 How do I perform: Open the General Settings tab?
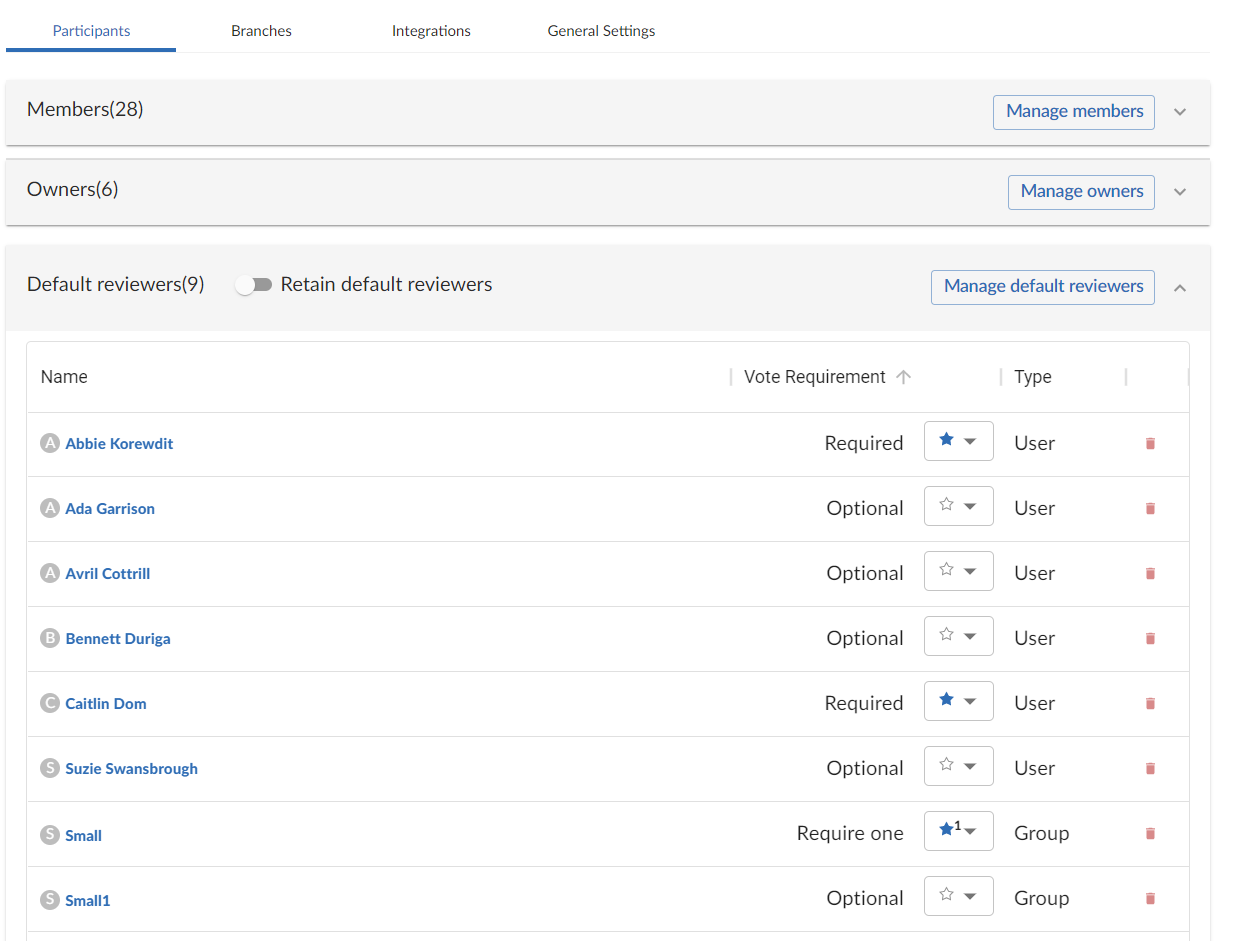pyautogui.click(x=601, y=30)
